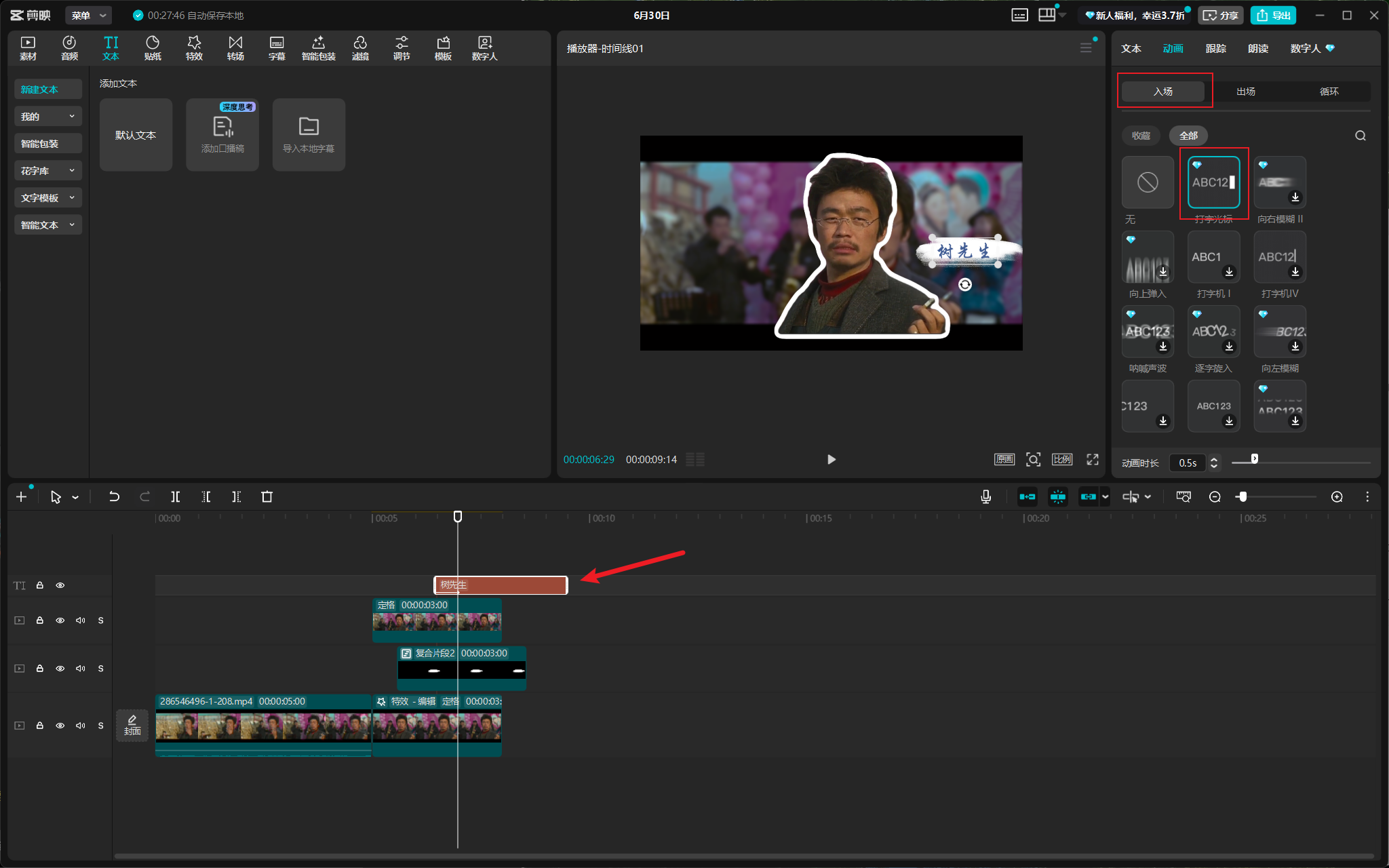The height and width of the screenshot is (868, 1389).
Task: Mute the 定格 video track
Action: 81,620
